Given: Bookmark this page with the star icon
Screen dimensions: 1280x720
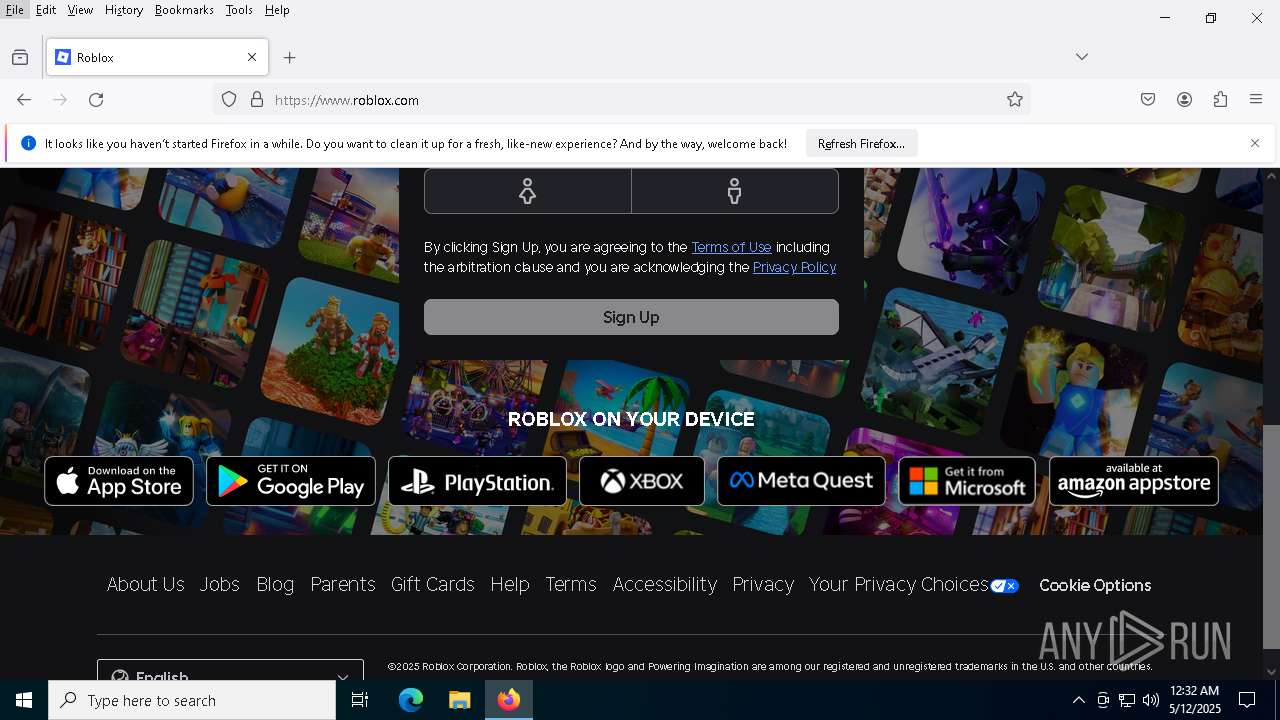Looking at the screenshot, I should coord(1015,100).
